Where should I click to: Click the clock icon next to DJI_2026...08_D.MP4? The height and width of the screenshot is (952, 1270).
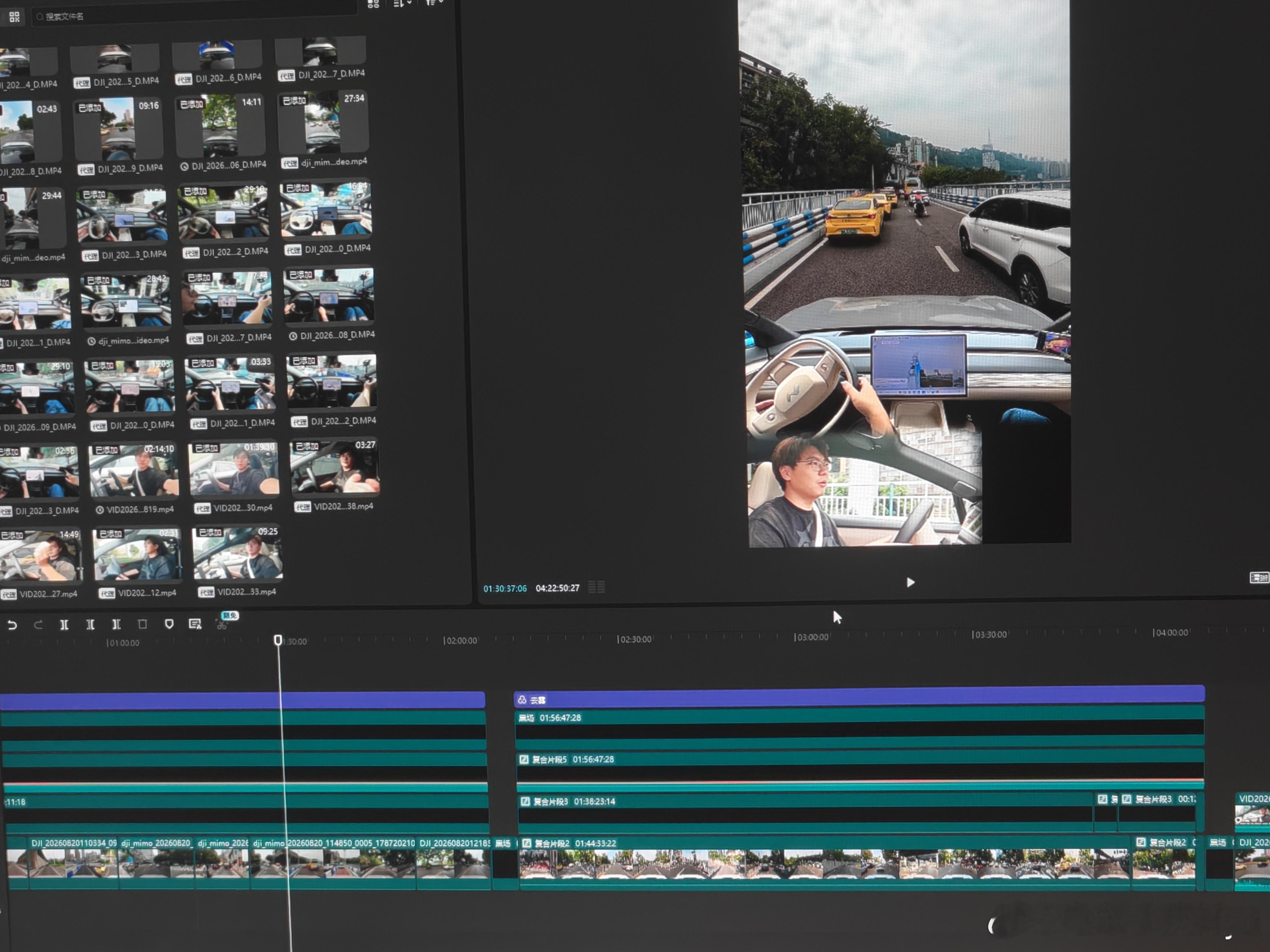coord(293,336)
